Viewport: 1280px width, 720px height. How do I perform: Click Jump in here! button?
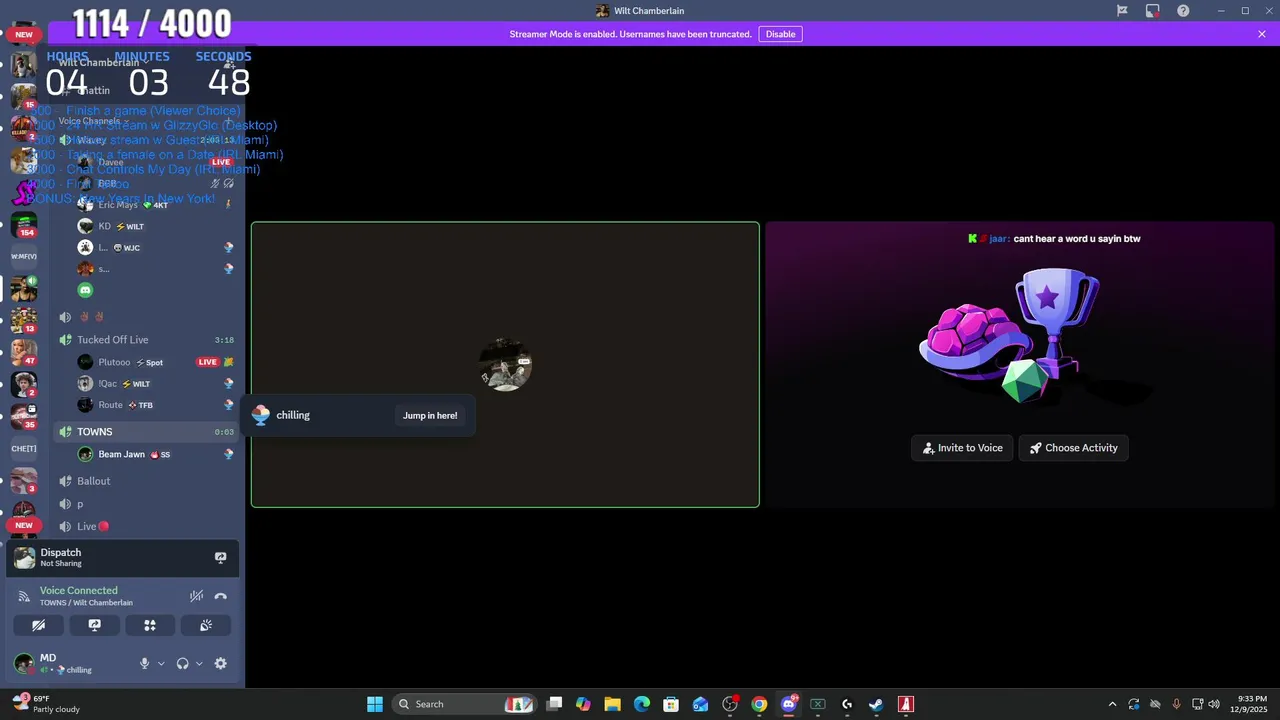pyautogui.click(x=430, y=415)
